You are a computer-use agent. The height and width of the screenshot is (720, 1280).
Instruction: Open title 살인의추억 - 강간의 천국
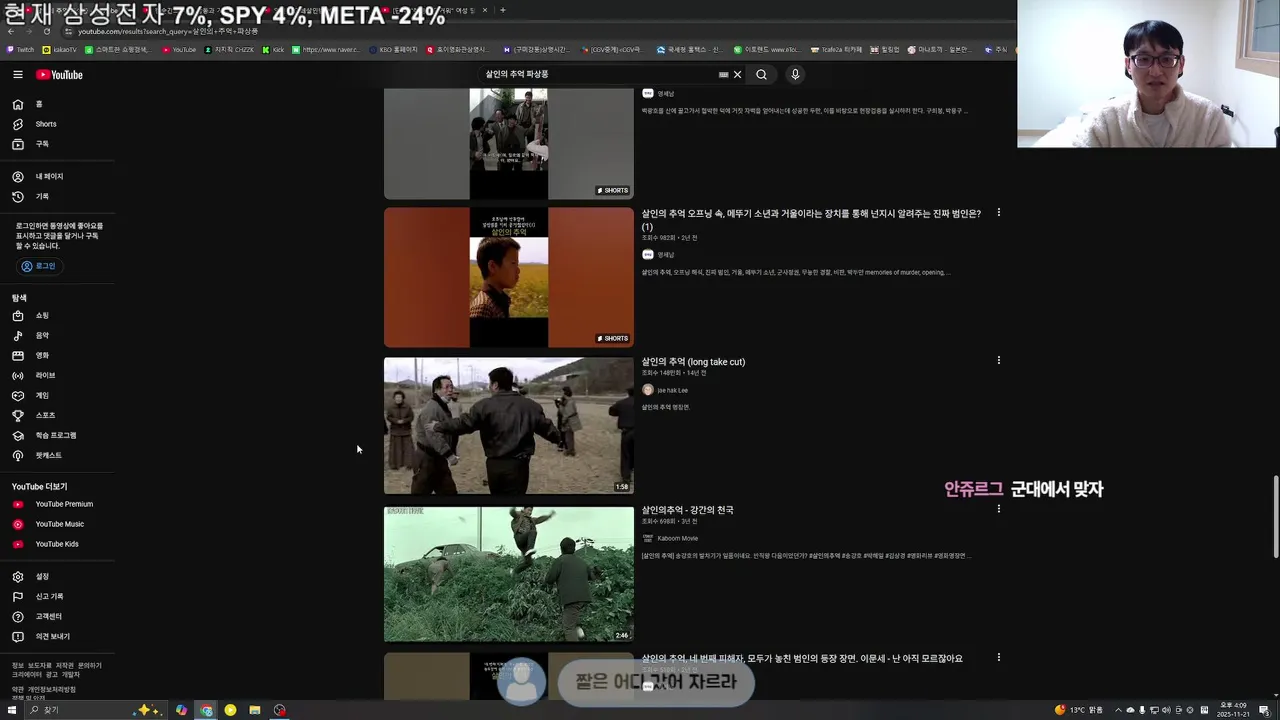tap(687, 510)
